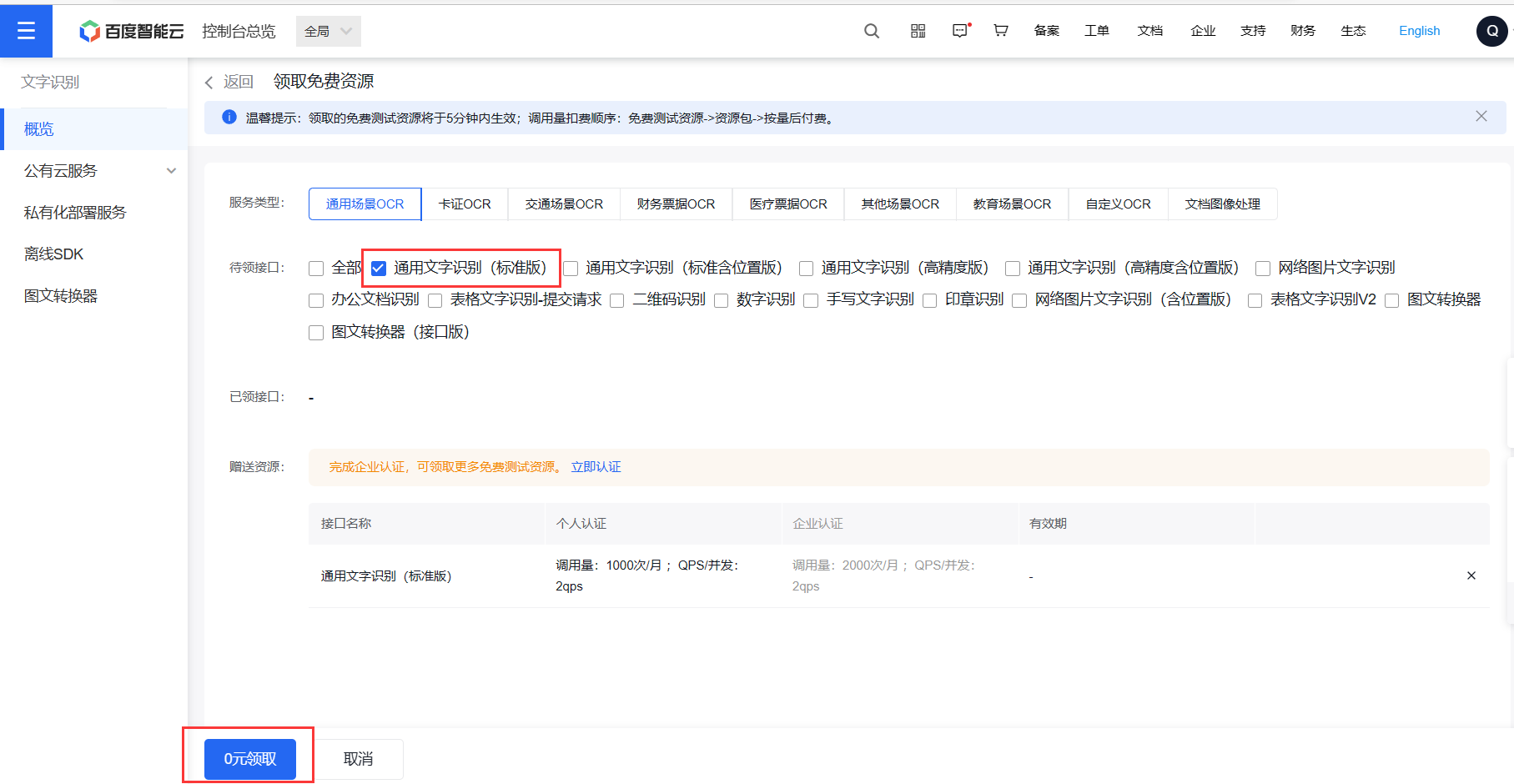
Task: Click the Baidu AI Cloud logo
Action: coord(131,31)
